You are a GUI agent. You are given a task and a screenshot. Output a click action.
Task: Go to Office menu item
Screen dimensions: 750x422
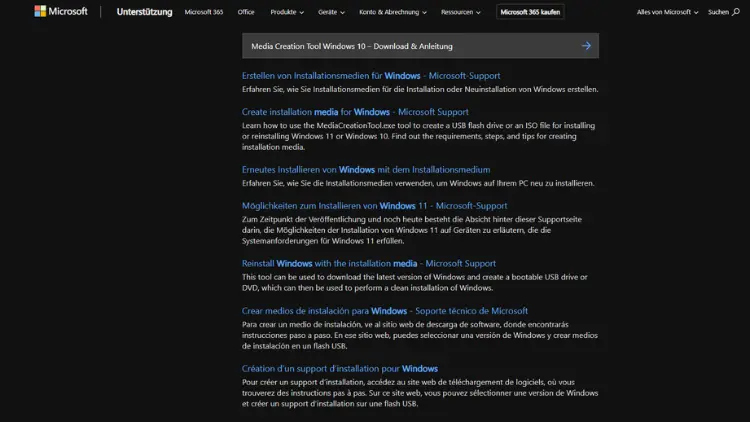246,12
